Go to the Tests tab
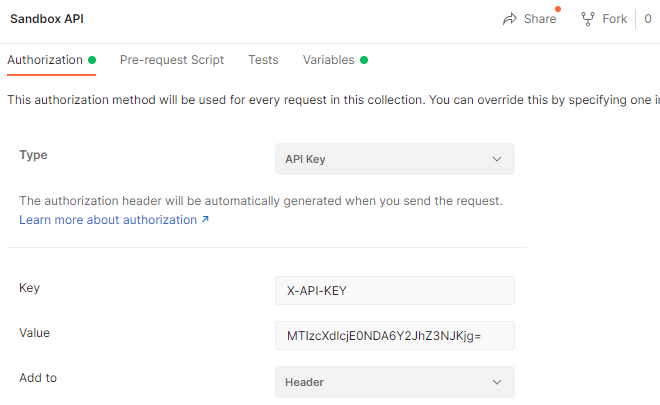Viewport: 660px width, 405px height. (x=263, y=60)
